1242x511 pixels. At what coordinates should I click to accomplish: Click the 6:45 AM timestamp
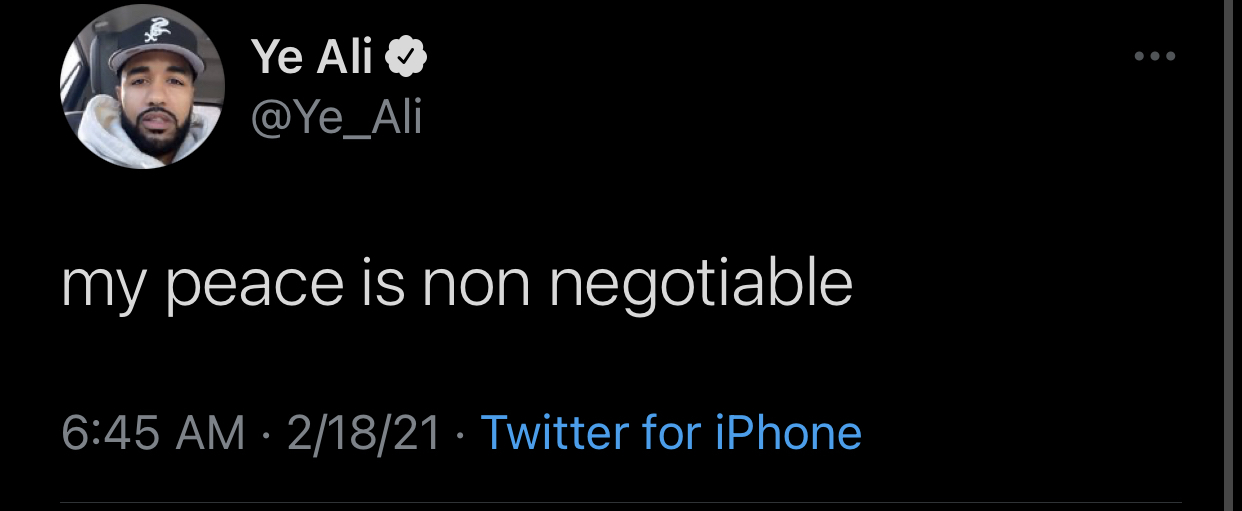(153, 433)
